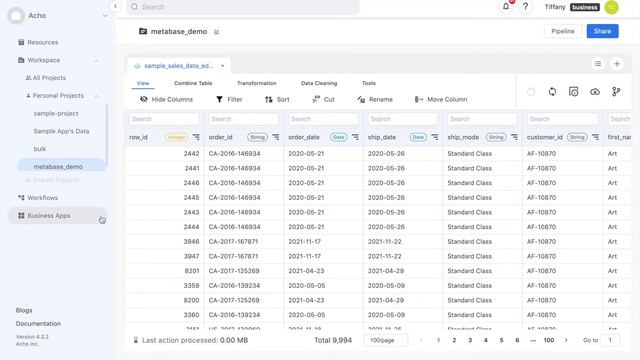Change the 100/page rows dropdown

coord(386,340)
